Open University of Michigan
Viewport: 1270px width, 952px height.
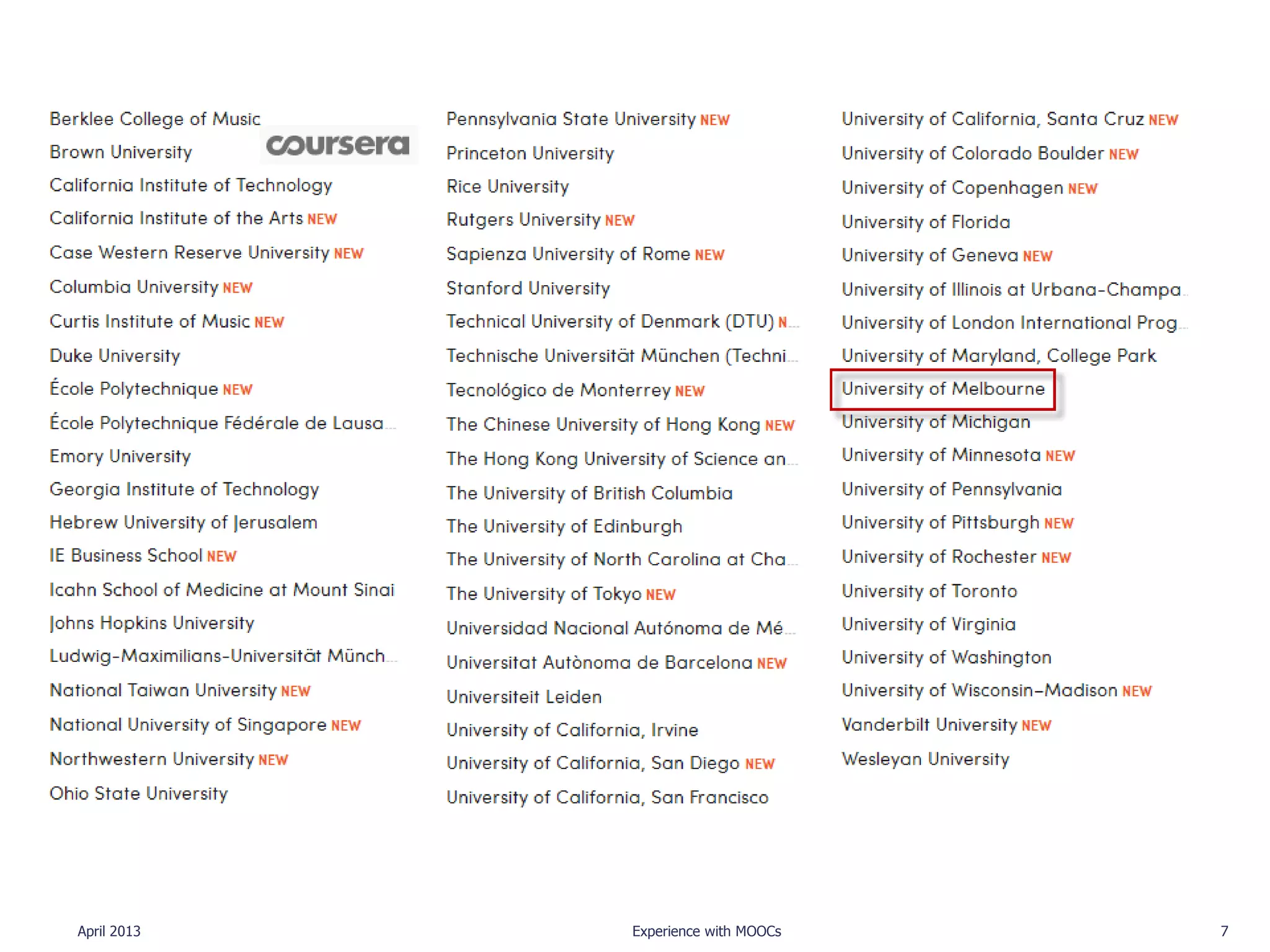[x=936, y=423]
